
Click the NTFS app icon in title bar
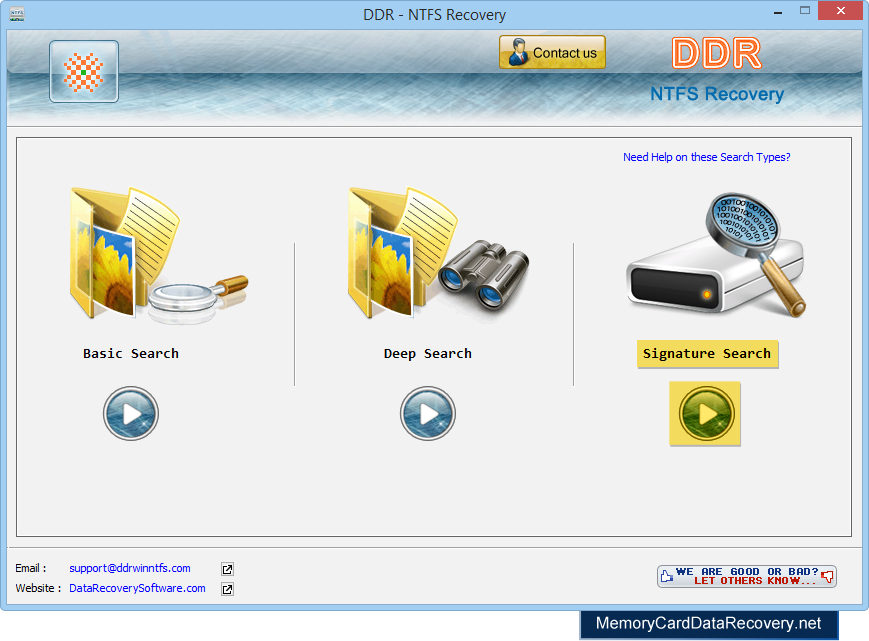[17, 14]
